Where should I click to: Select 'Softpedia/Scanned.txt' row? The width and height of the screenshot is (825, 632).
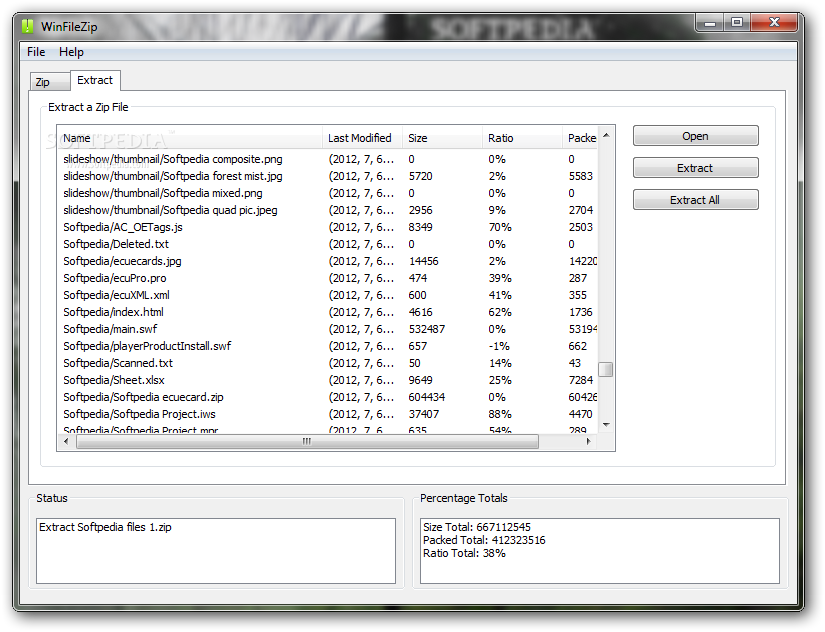(x=327, y=363)
